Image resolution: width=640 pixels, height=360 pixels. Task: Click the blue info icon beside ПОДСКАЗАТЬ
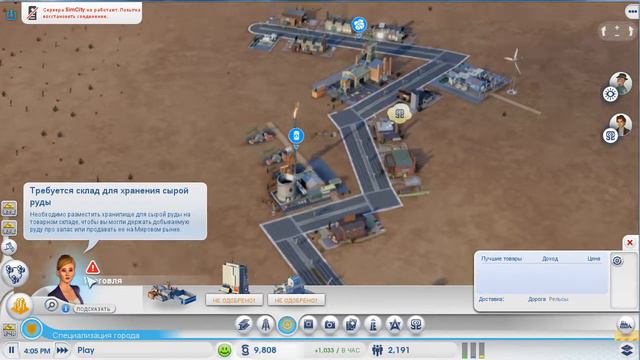tap(65, 309)
